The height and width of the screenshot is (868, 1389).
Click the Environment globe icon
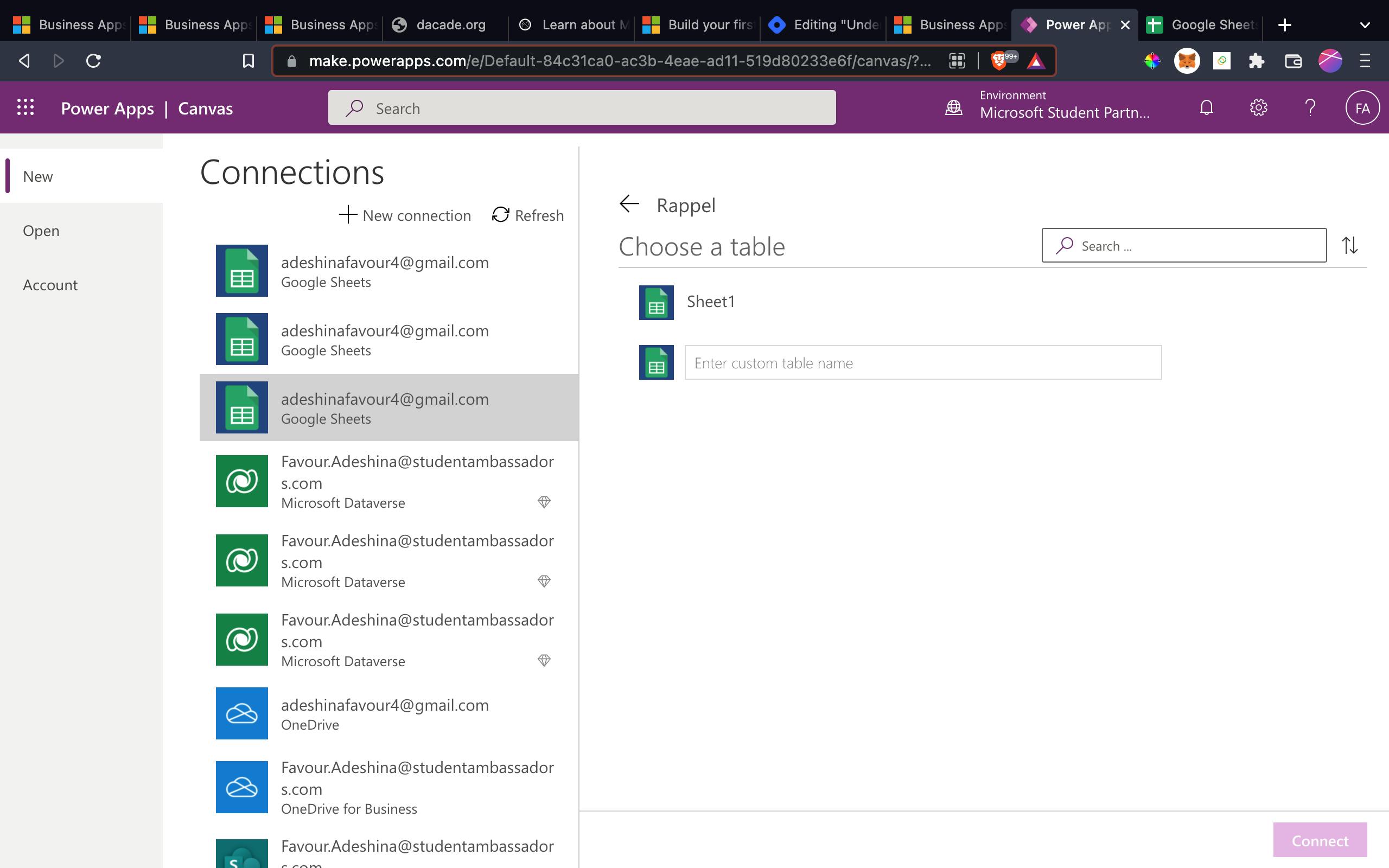(953, 107)
